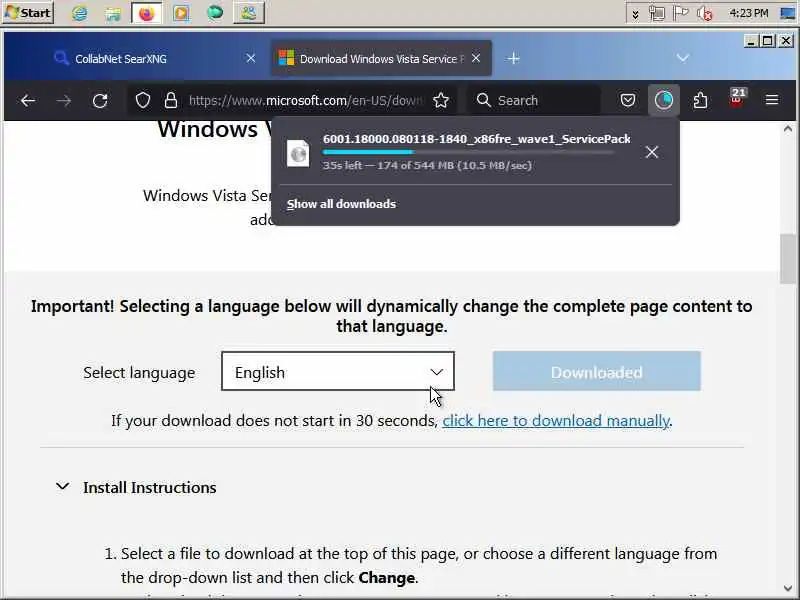Click the folder icon on the taskbar
800x600 pixels.
pyautogui.click(x=113, y=13)
